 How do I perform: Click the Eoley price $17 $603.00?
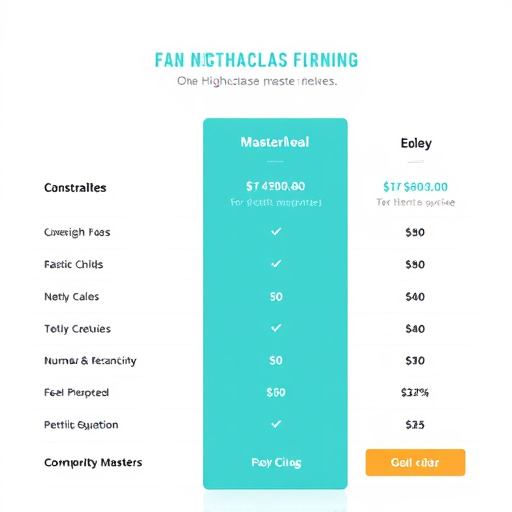click(x=415, y=187)
